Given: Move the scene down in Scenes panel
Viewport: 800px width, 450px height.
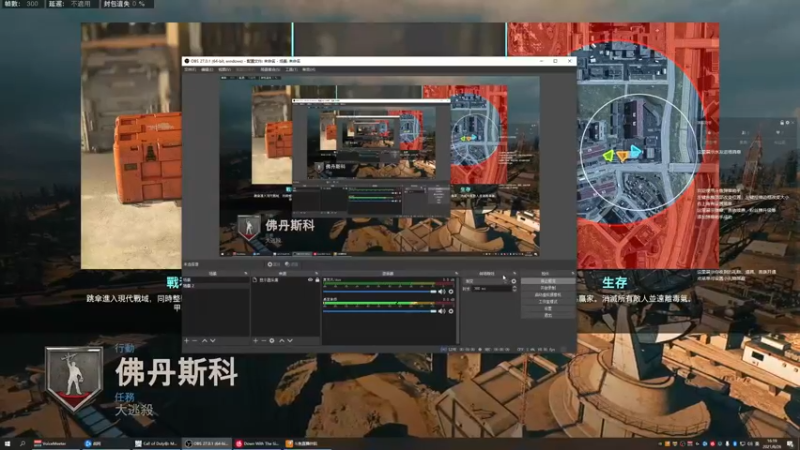Looking at the screenshot, I should point(213,340).
